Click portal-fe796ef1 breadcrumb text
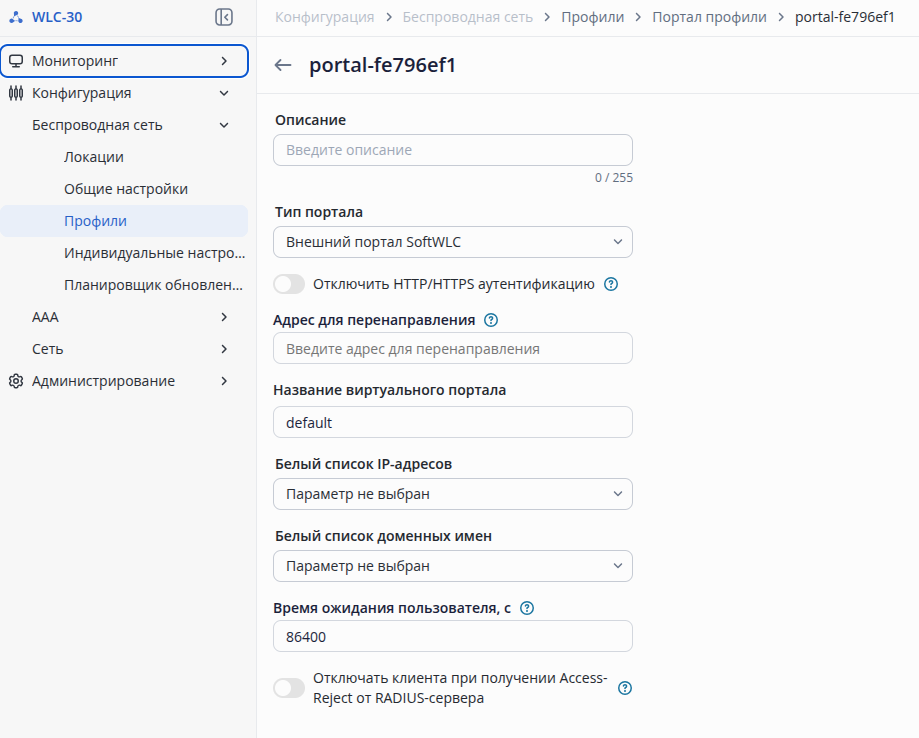919x738 pixels. pos(845,17)
